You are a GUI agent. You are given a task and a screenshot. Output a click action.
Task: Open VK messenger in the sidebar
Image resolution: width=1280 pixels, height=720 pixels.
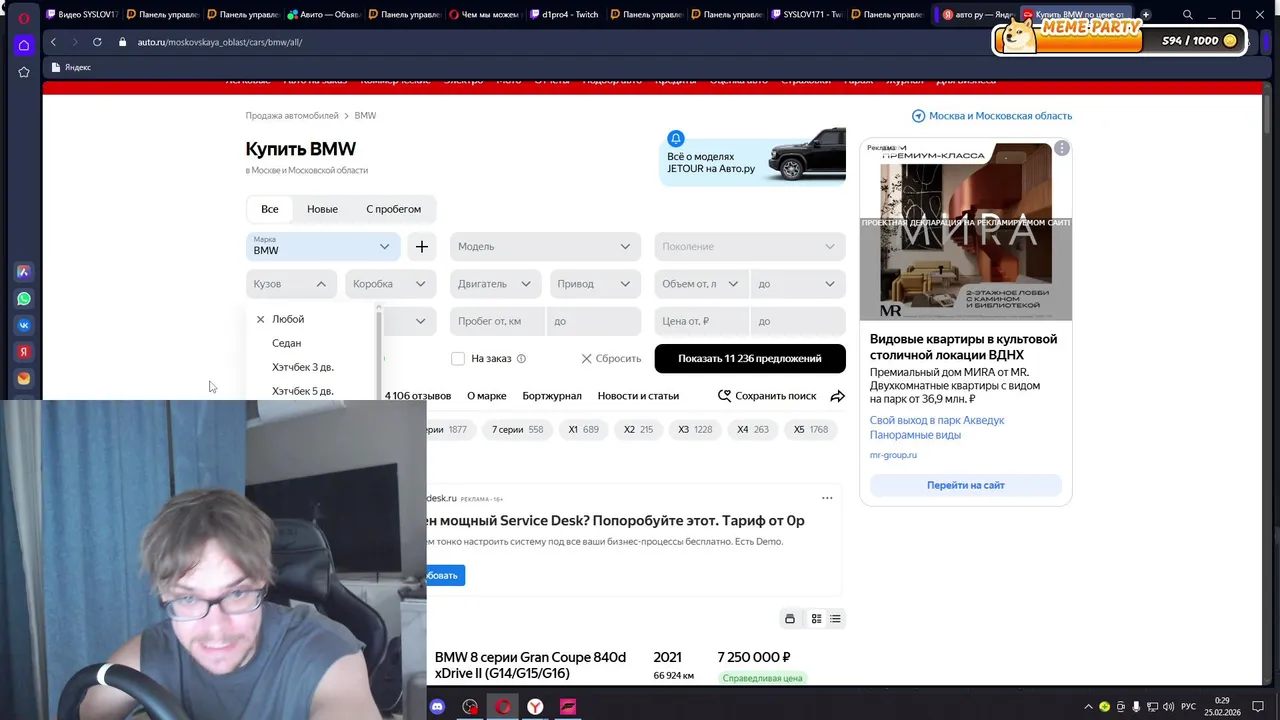24,325
